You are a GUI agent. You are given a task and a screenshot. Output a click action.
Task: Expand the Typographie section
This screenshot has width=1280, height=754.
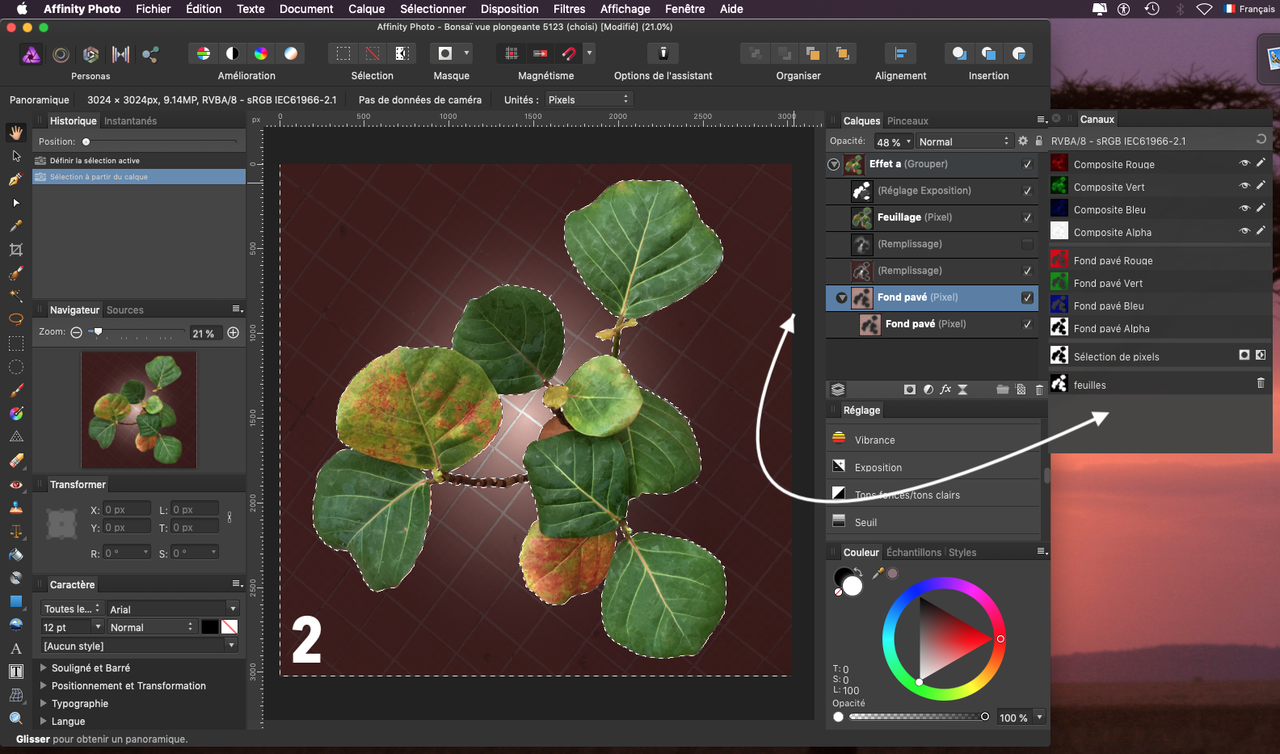(x=43, y=704)
